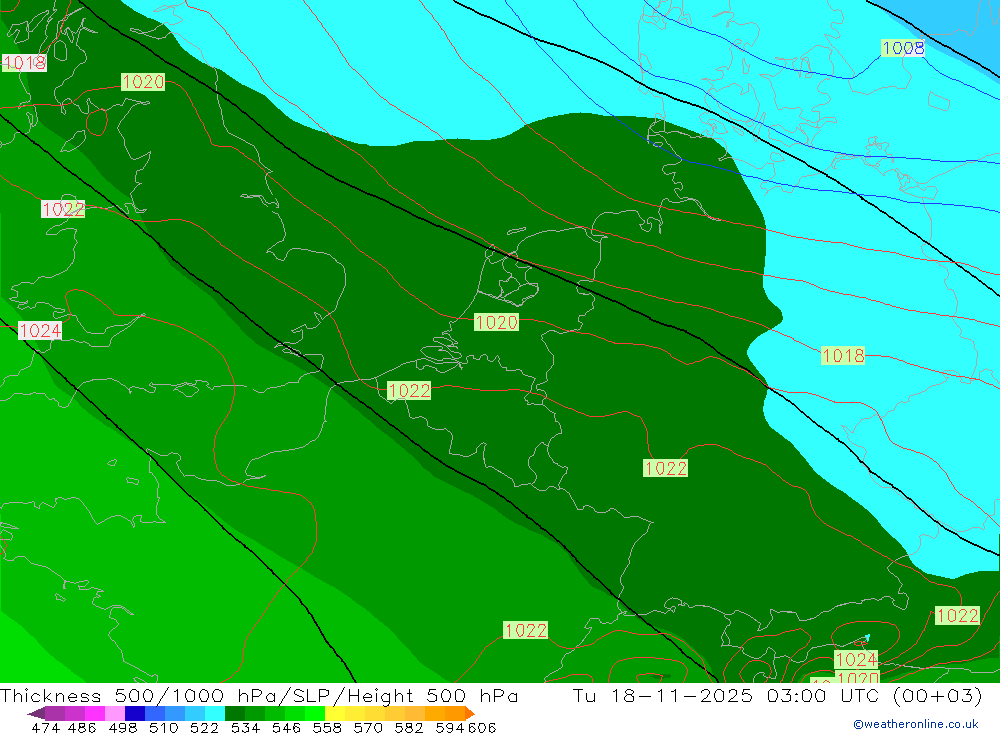The height and width of the screenshot is (733, 1000).
Task: Open the weatheronline.co.uk copyright link
Action: coord(916,724)
